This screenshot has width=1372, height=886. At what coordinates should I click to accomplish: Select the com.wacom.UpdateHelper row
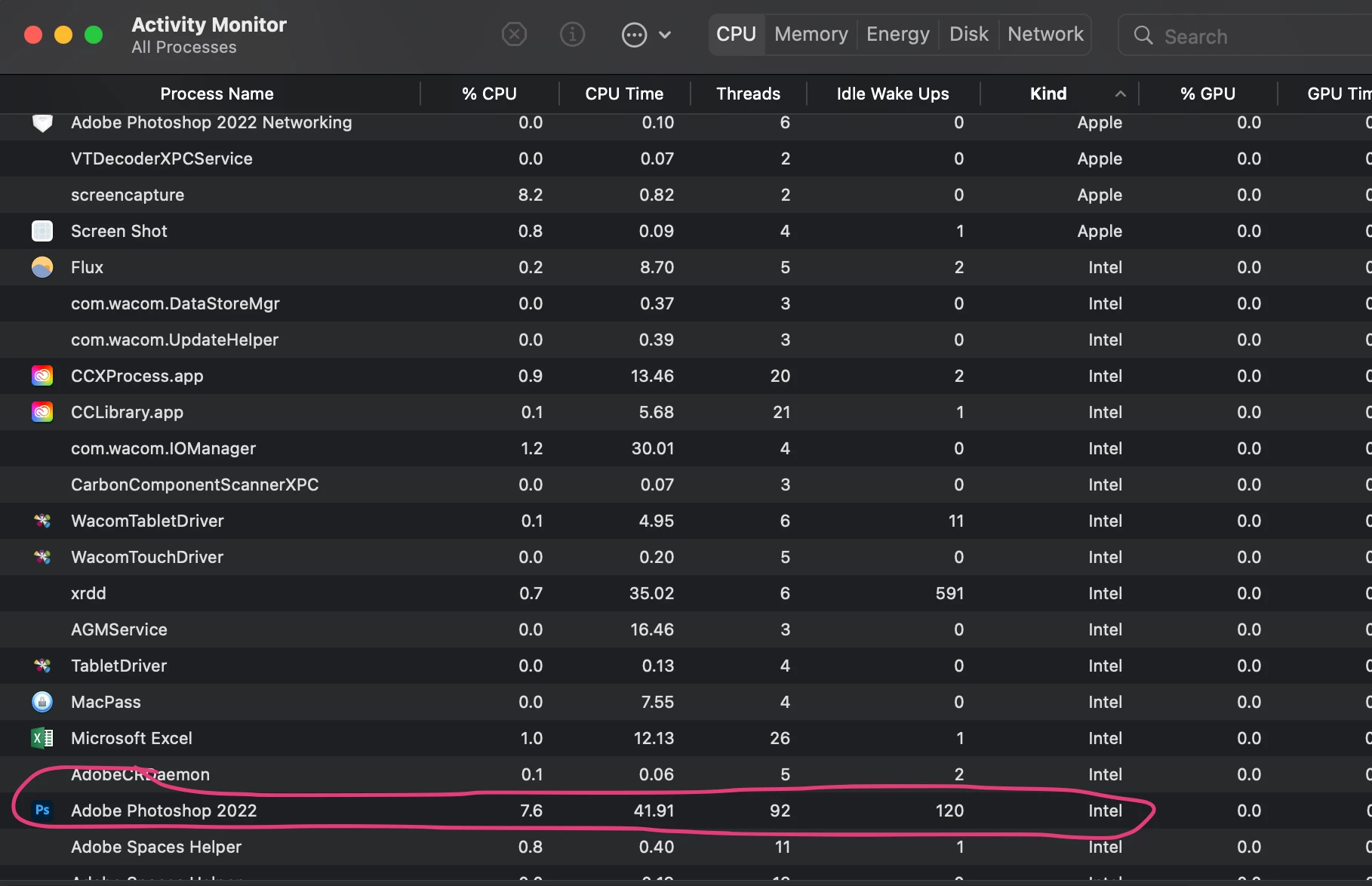point(686,340)
